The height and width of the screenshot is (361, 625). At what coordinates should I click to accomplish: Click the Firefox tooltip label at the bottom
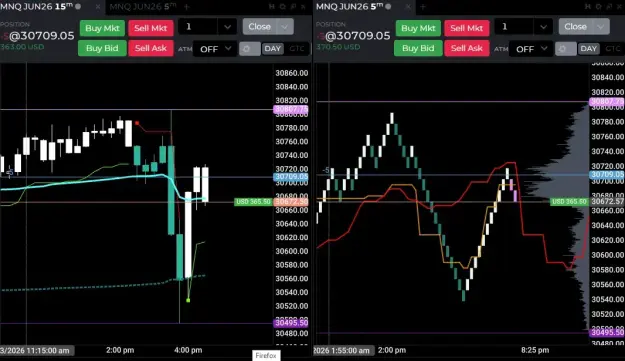point(266,355)
